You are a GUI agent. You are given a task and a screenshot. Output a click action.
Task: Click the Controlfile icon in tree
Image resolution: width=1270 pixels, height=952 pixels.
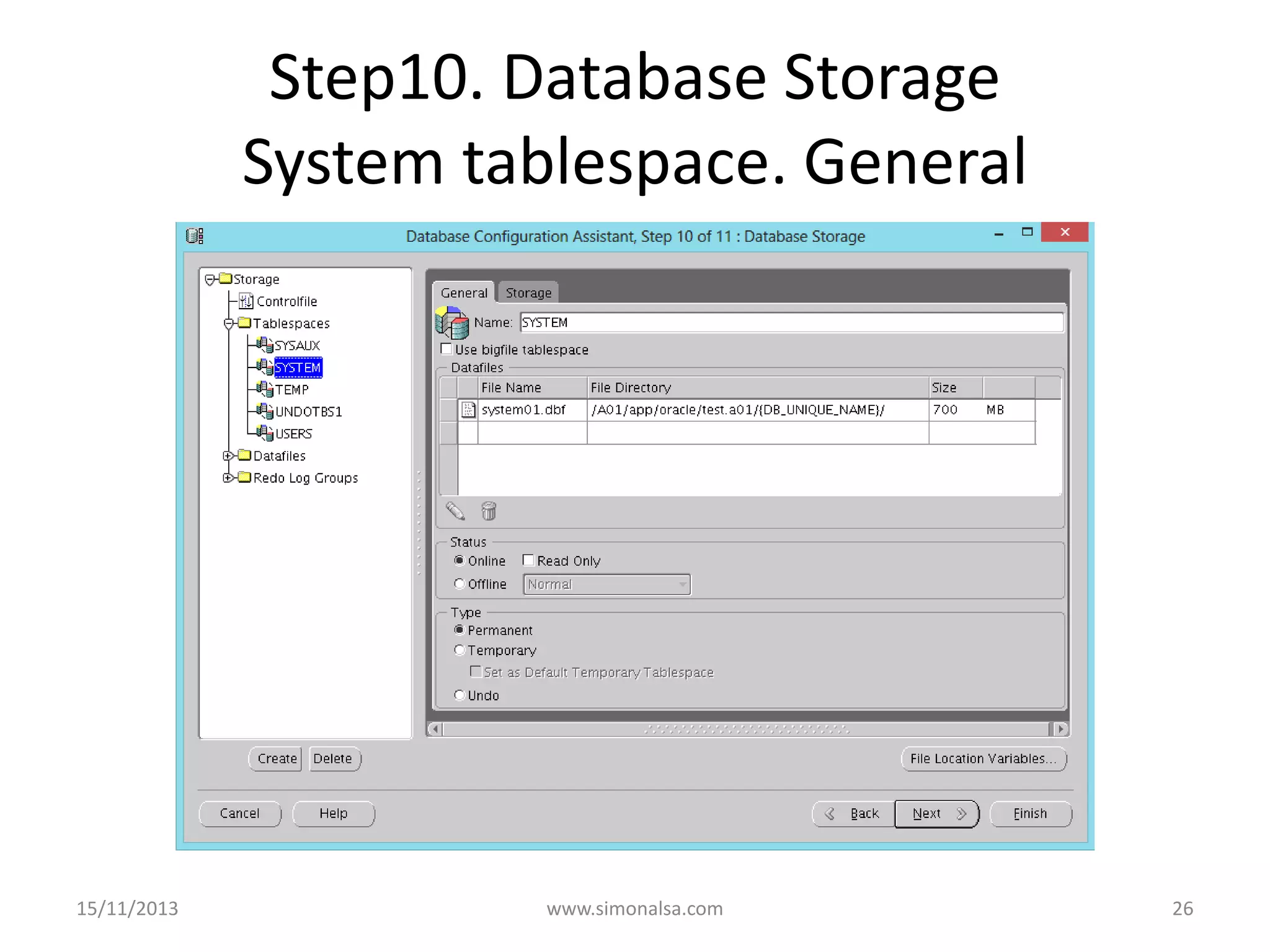pyautogui.click(x=247, y=301)
